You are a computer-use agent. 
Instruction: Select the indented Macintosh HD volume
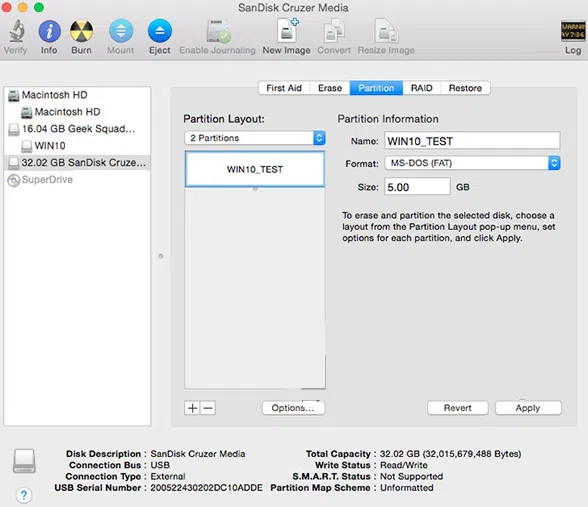click(77, 112)
